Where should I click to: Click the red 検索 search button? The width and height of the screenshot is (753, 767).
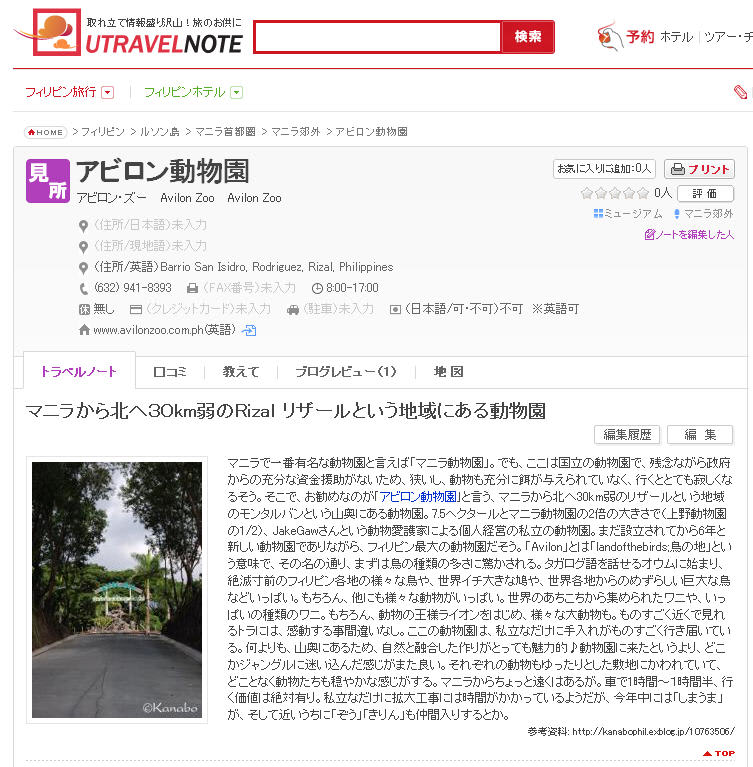(x=527, y=37)
